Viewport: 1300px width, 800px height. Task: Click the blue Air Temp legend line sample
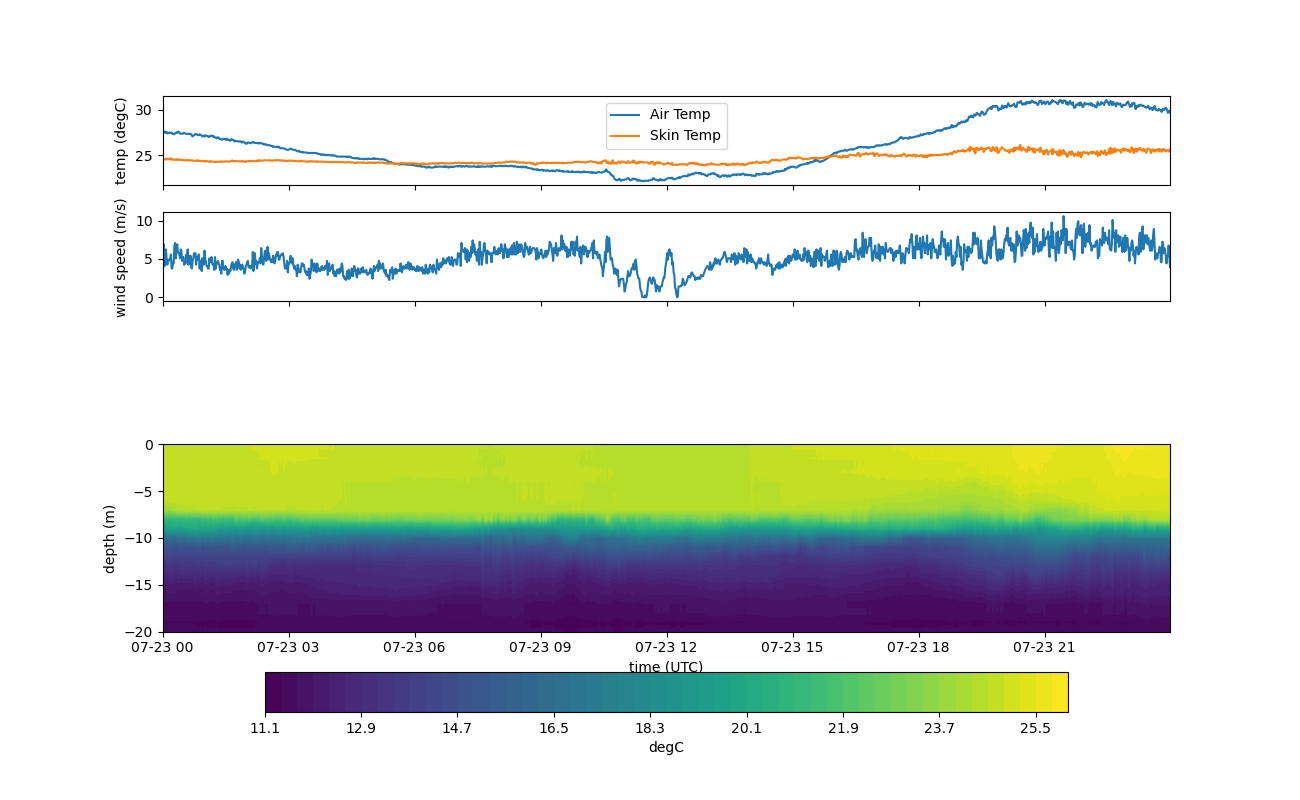point(627,115)
